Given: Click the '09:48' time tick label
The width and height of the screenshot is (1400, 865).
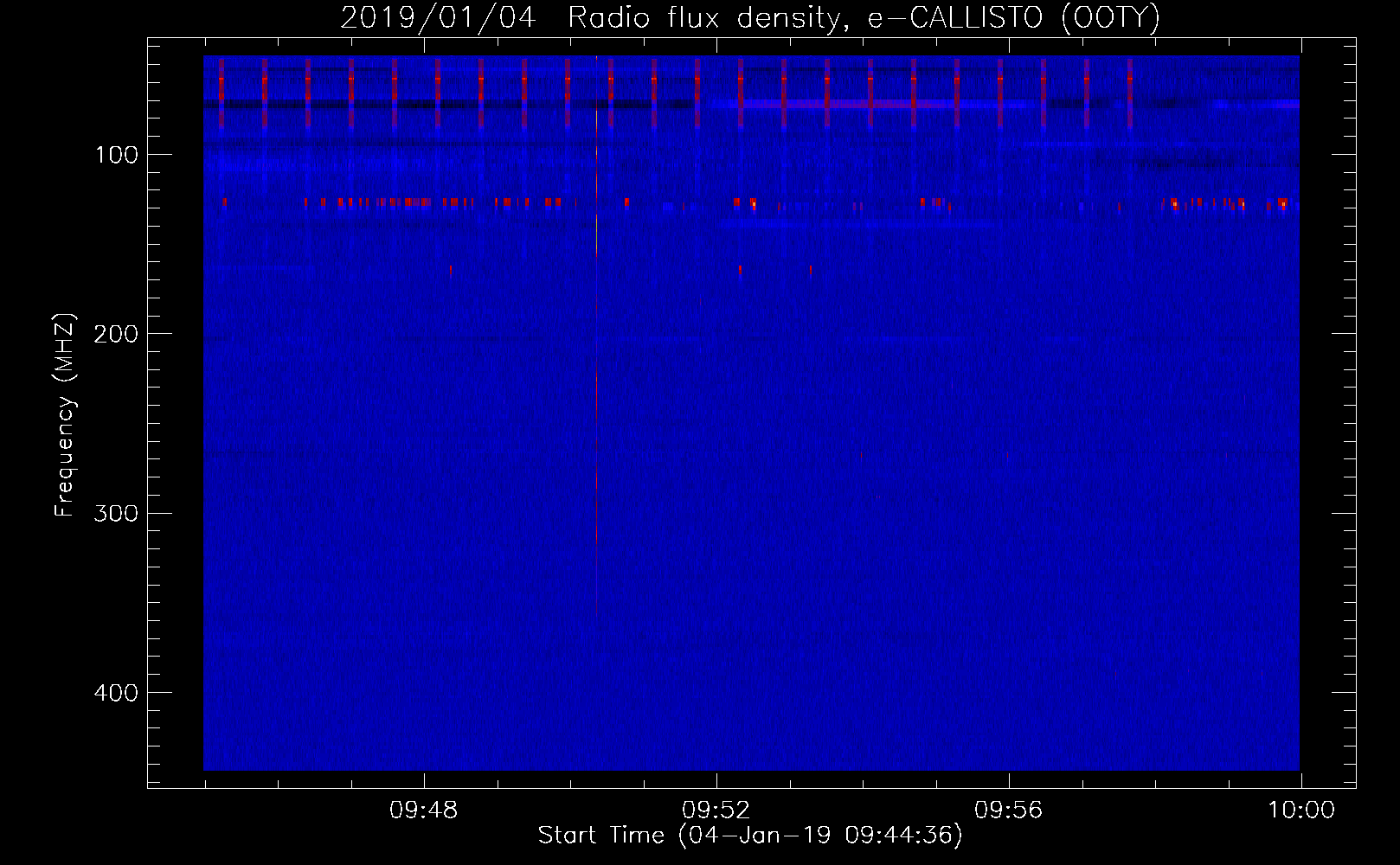Looking at the screenshot, I should point(424,811).
